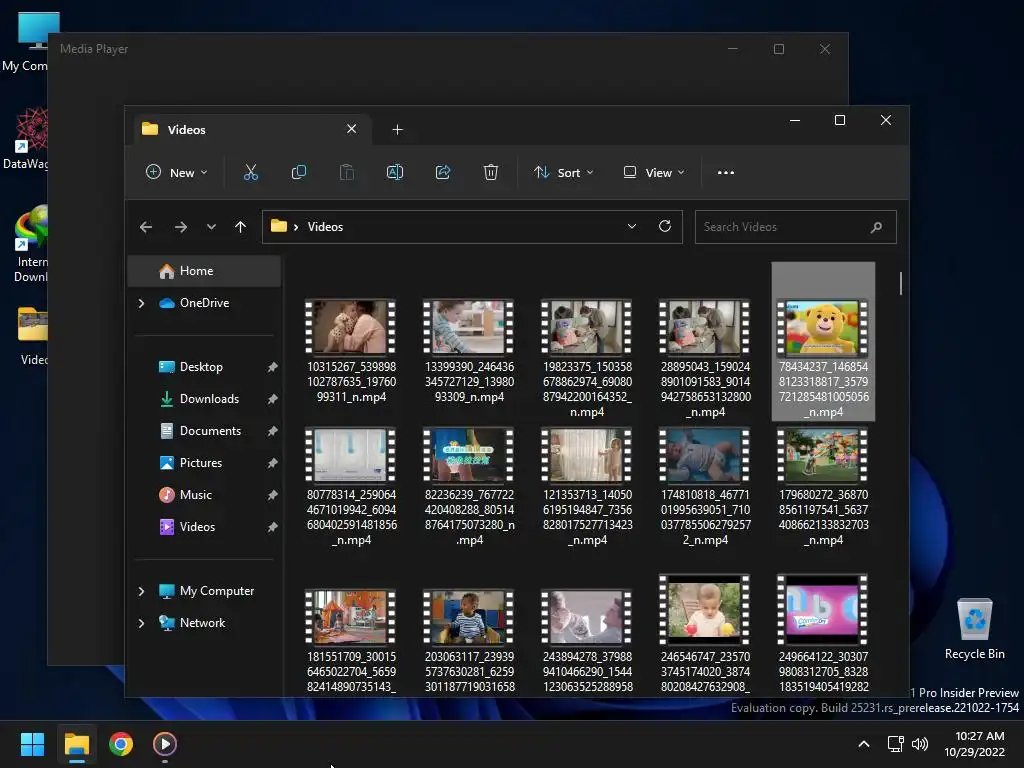
Task: Select Network in navigation pane
Action: [x=204, y=623]
